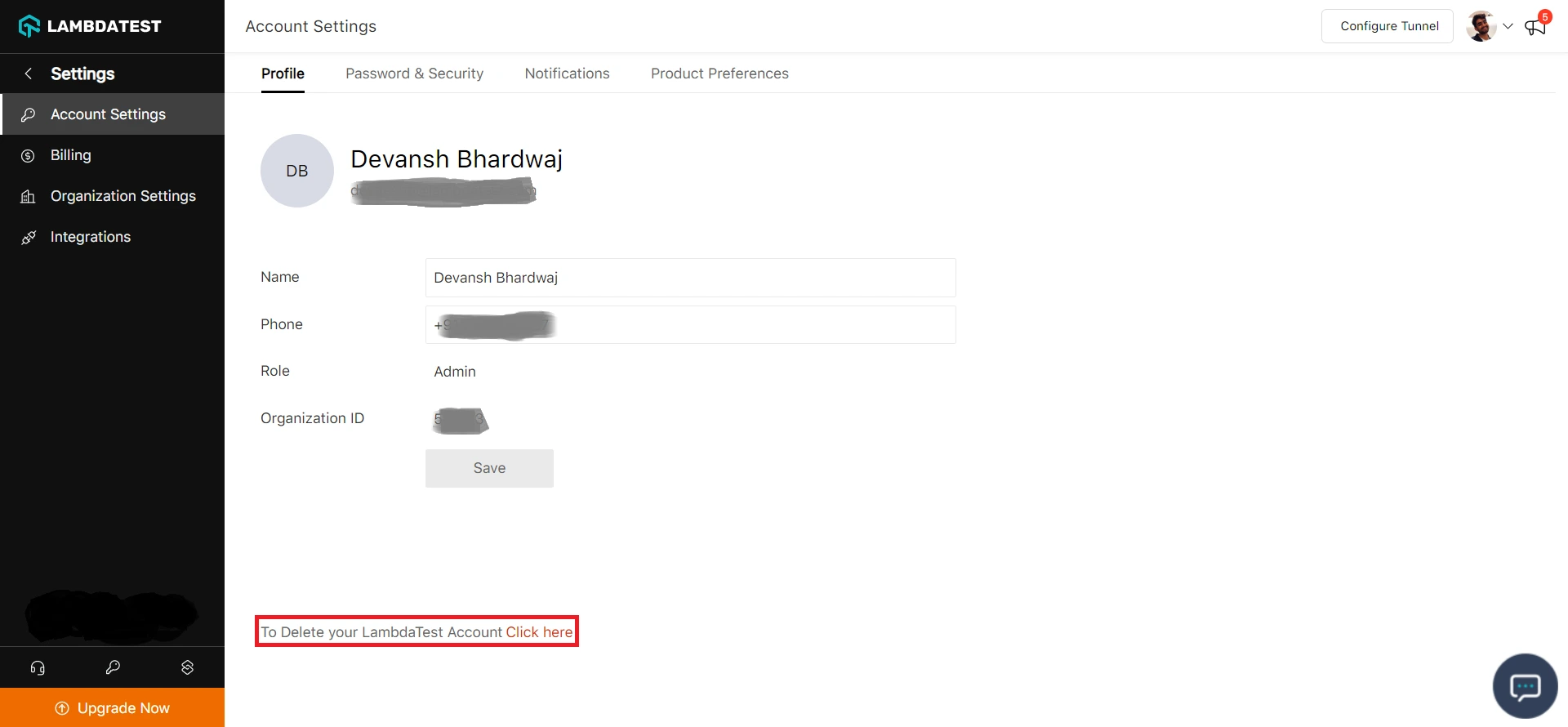Click into the Name input field

(x=690, y=278)
